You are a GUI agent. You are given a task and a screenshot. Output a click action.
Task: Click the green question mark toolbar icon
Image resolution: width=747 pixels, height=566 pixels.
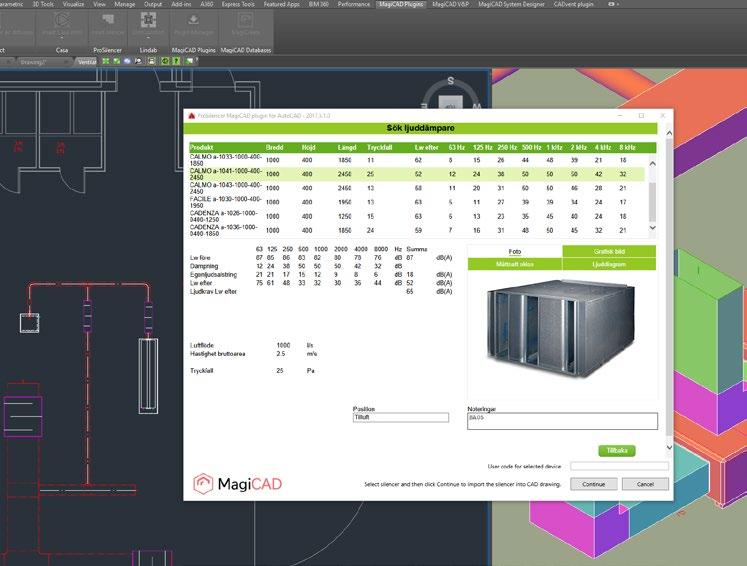tap(176, 61)
